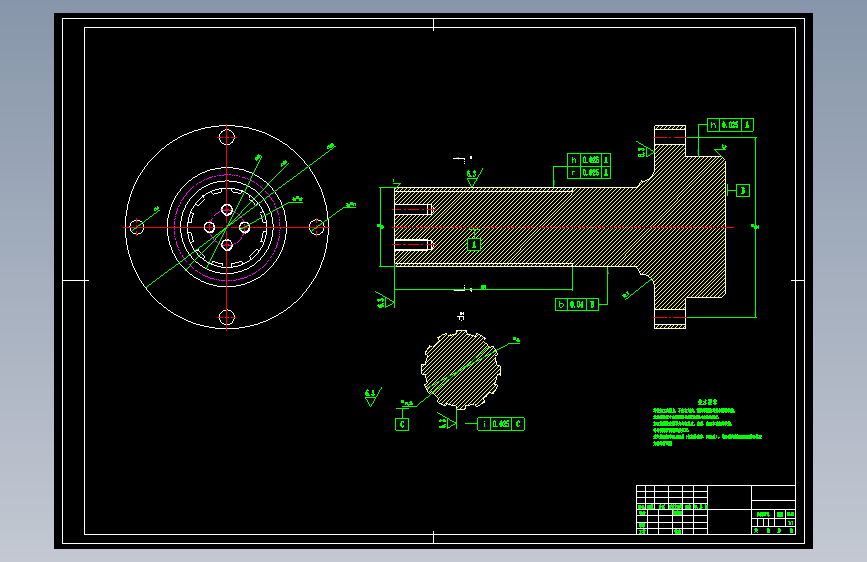This screenshot has width=867, height=562.
Task: Select the bottom bolt hole on flange front view
Action: [227, 318]
